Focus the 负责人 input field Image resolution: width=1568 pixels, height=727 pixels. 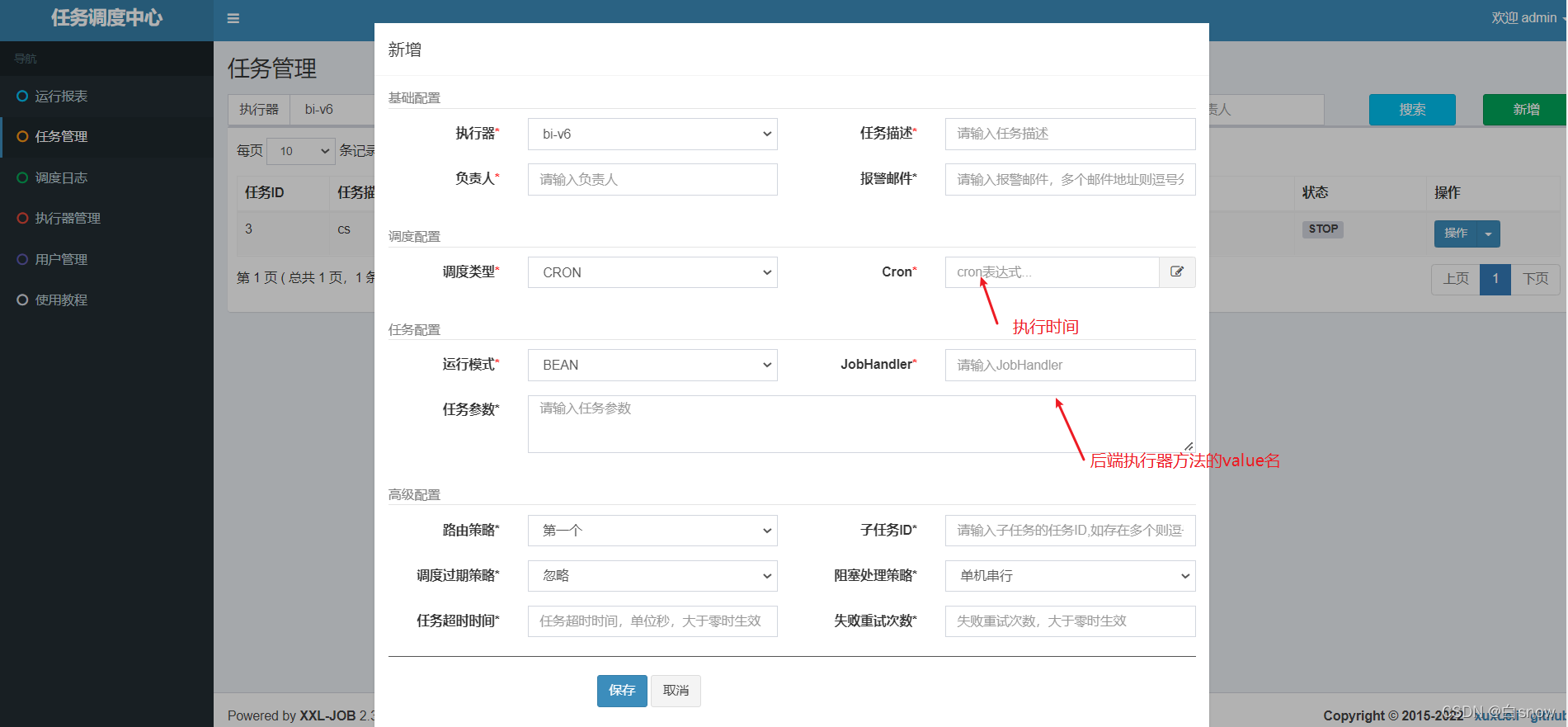pos(652,179)
